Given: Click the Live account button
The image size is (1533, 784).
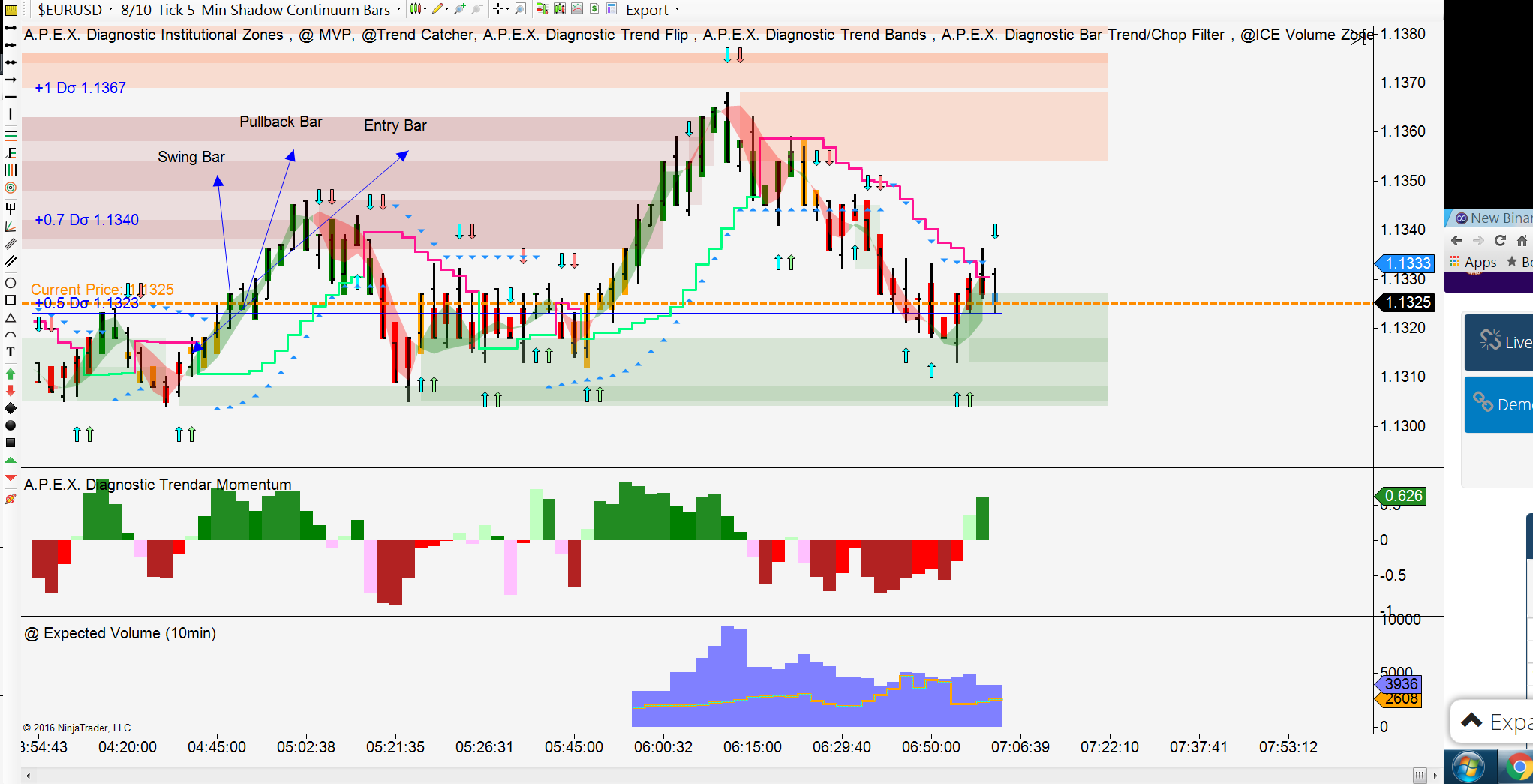Looking at the screenshot, I should [x=1499, y=342].
